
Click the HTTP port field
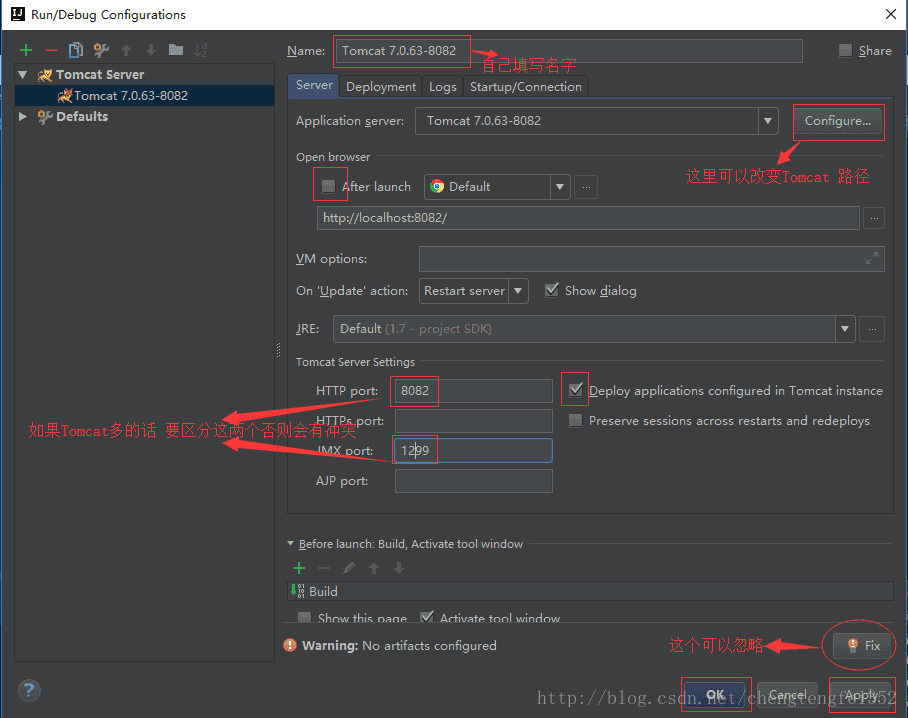473,391
